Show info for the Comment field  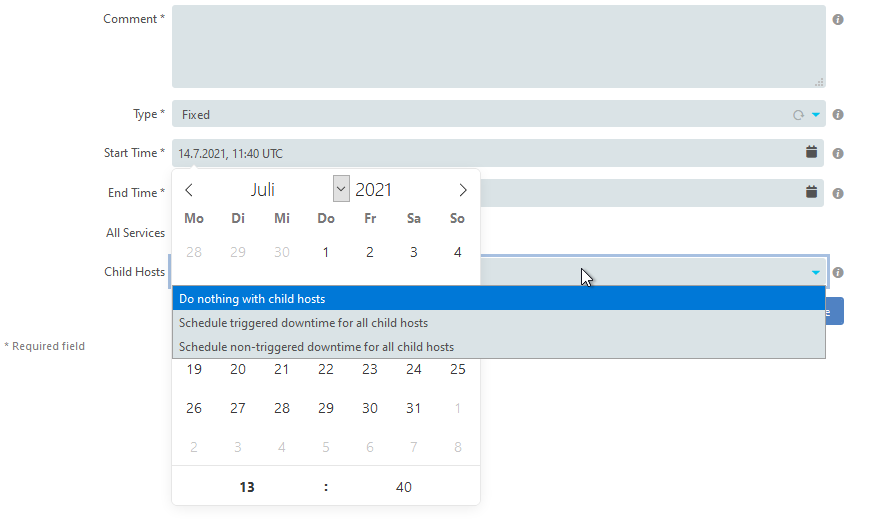pos(838,19)
